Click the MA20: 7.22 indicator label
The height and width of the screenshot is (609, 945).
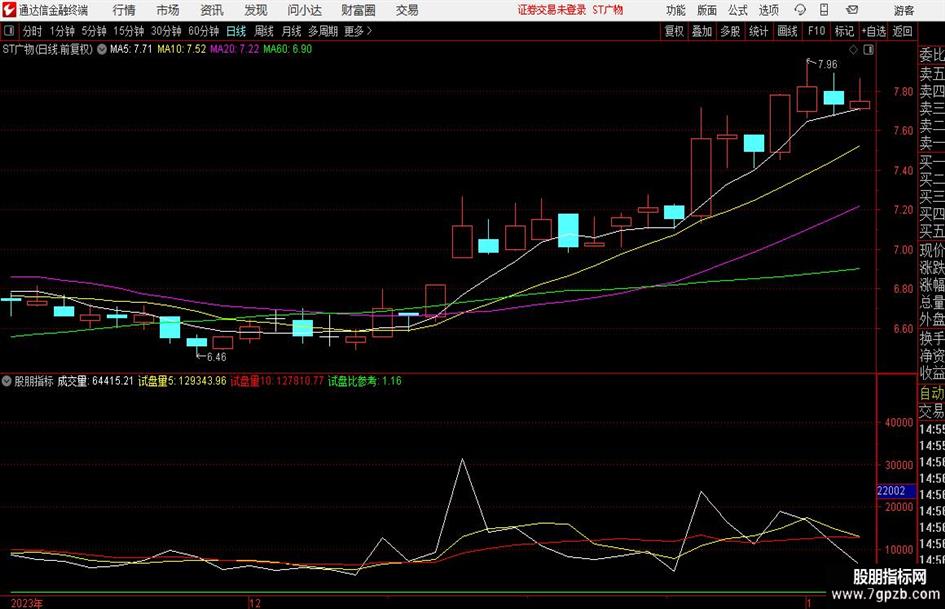tap(234, 49)
